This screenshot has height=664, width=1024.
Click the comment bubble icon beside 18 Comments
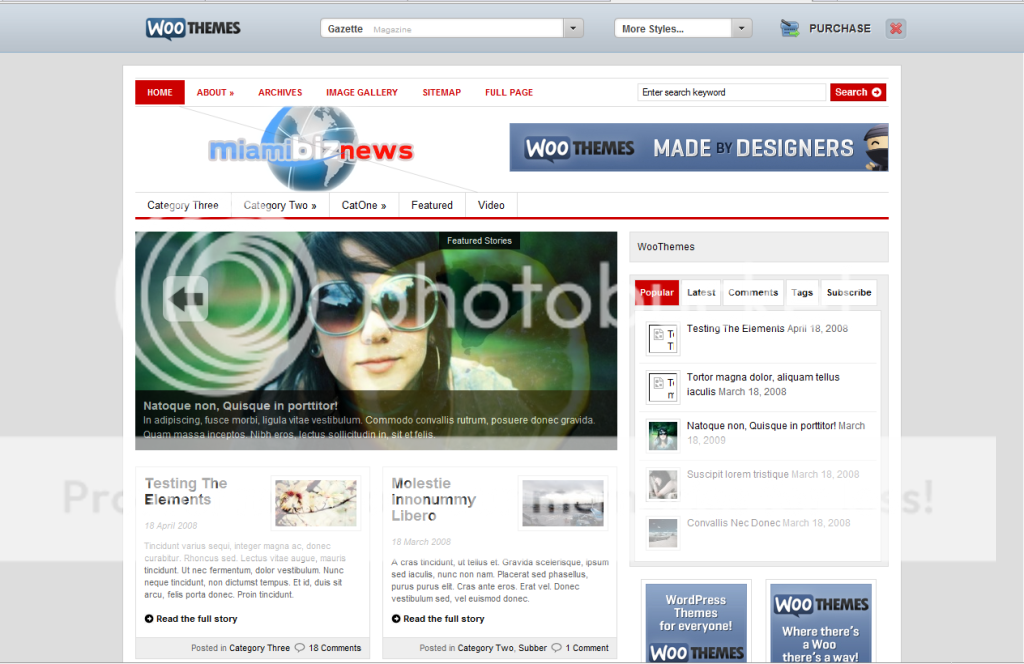300,648
